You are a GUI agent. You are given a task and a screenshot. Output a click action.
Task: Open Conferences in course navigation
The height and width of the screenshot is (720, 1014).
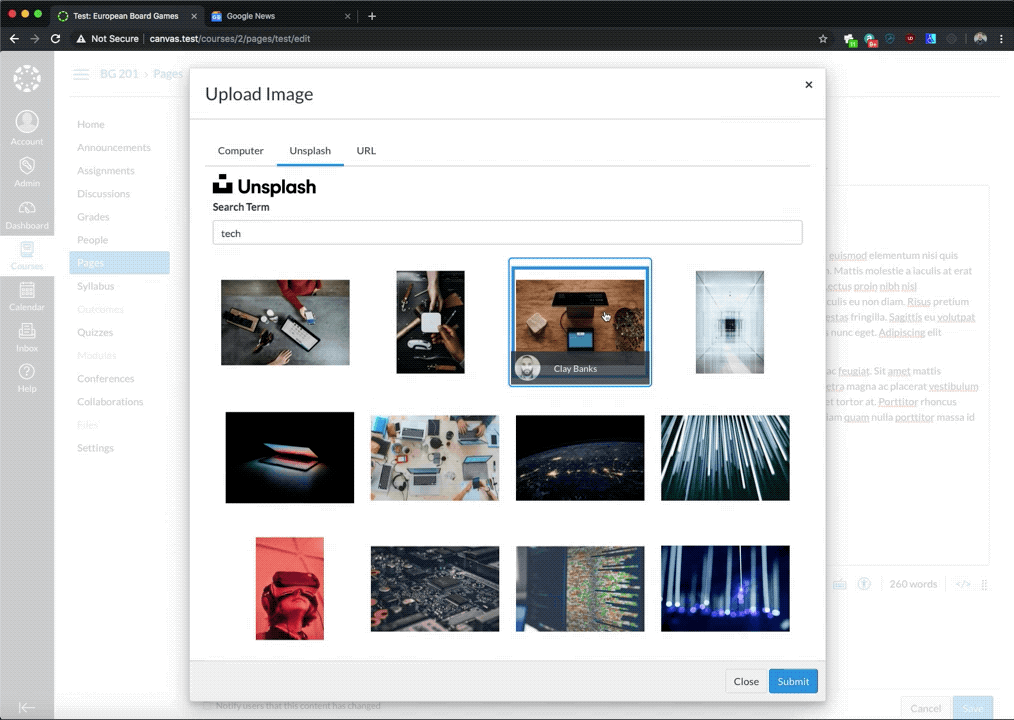(x=105, y=378)
